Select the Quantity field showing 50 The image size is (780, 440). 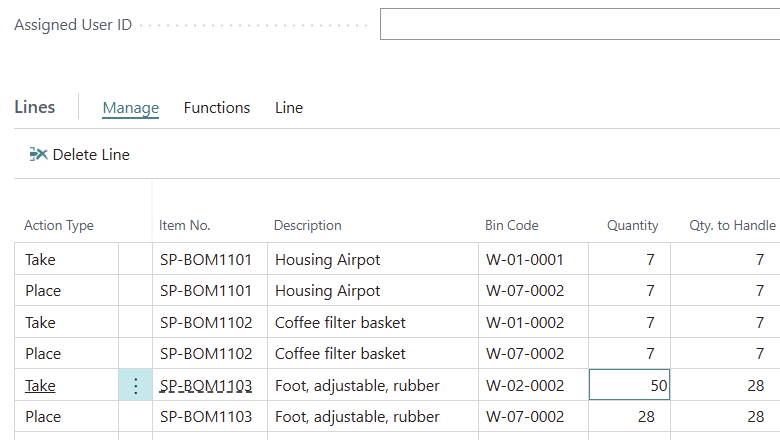pos(630,386)
